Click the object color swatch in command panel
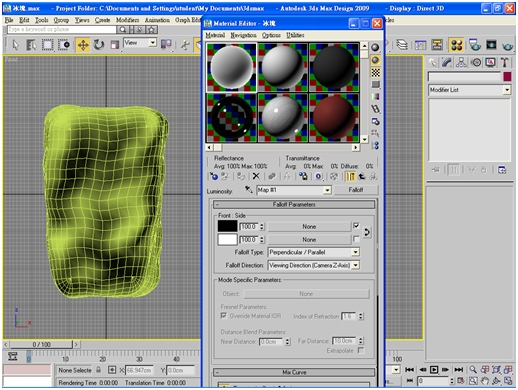Image resolution: width=518 pixels, height=390 pixels. [x=507, y=76]
